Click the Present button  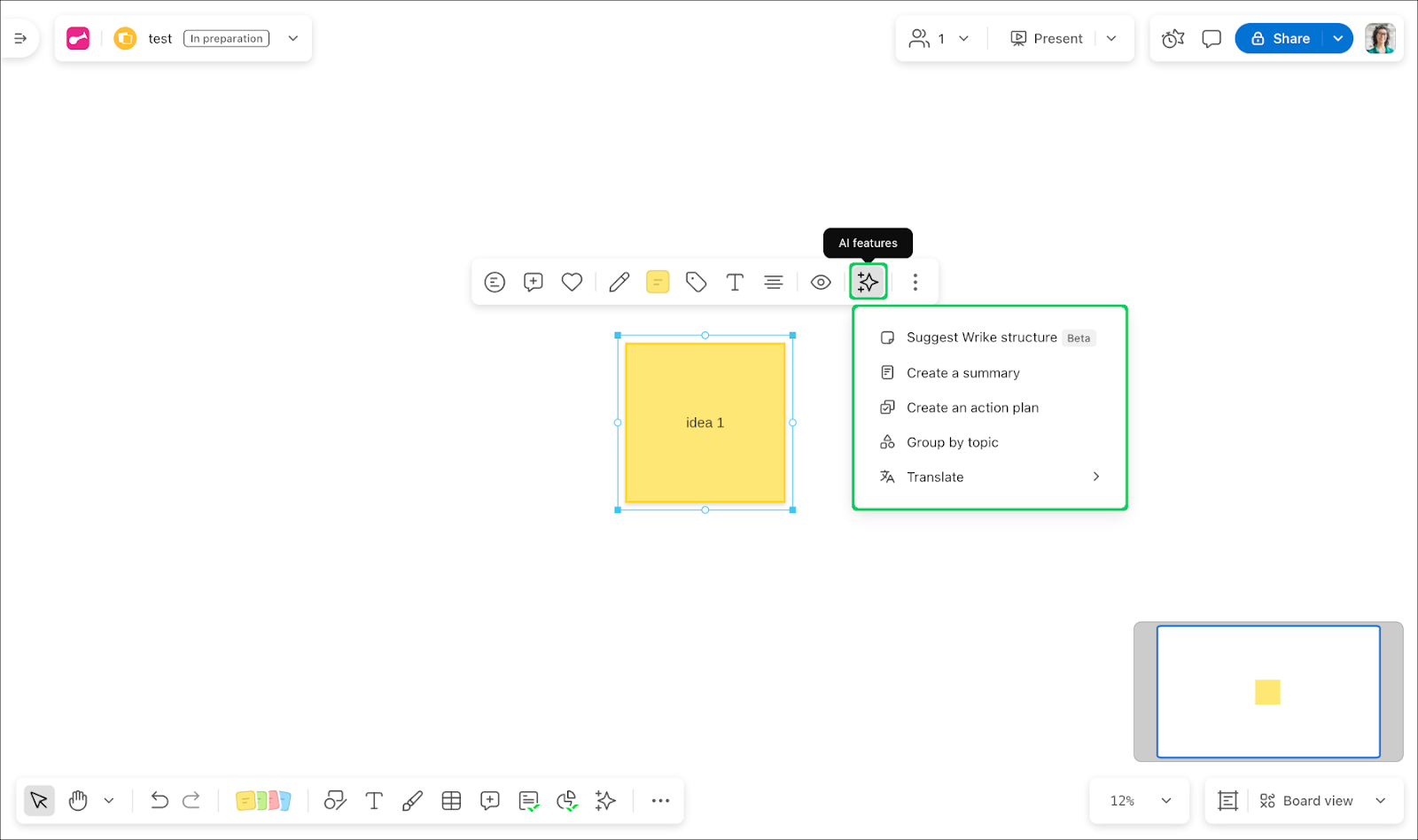[x=1047, y=38]
